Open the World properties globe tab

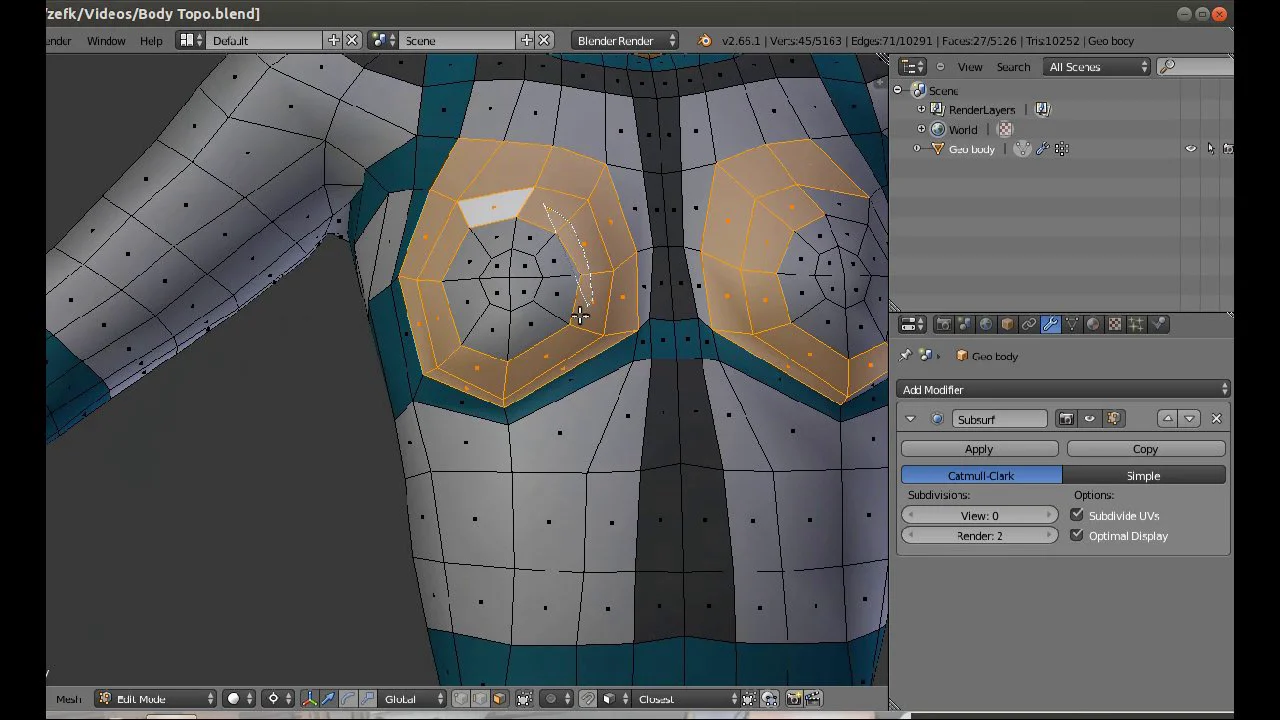(986, 325)
